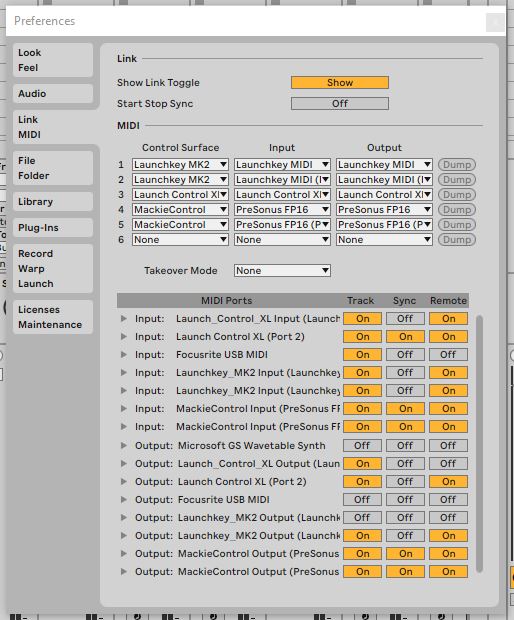
Task: Open Input dropdown in row 1
Action: tap(282, 164)
